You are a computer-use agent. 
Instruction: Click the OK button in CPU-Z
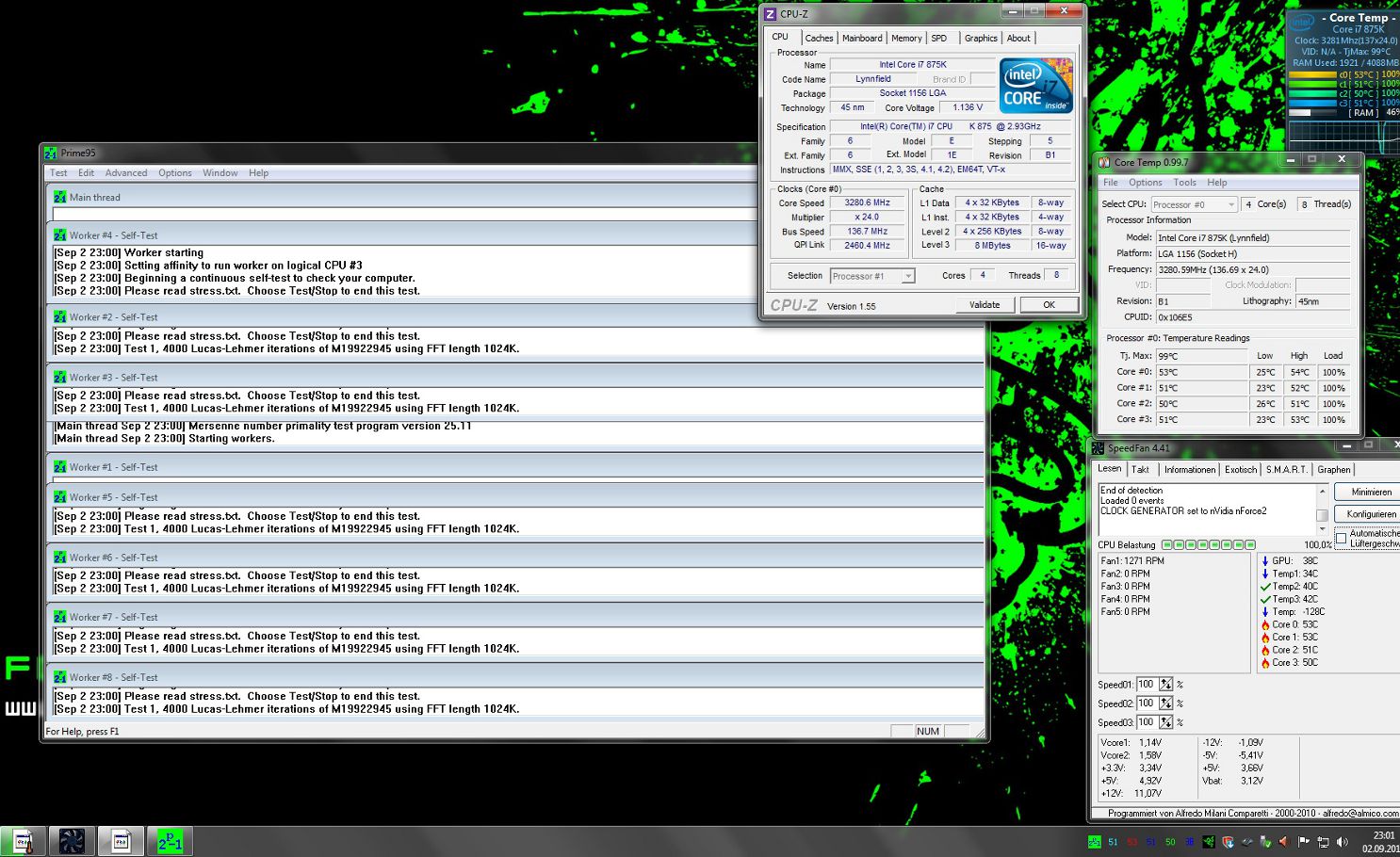[1049, 305]
